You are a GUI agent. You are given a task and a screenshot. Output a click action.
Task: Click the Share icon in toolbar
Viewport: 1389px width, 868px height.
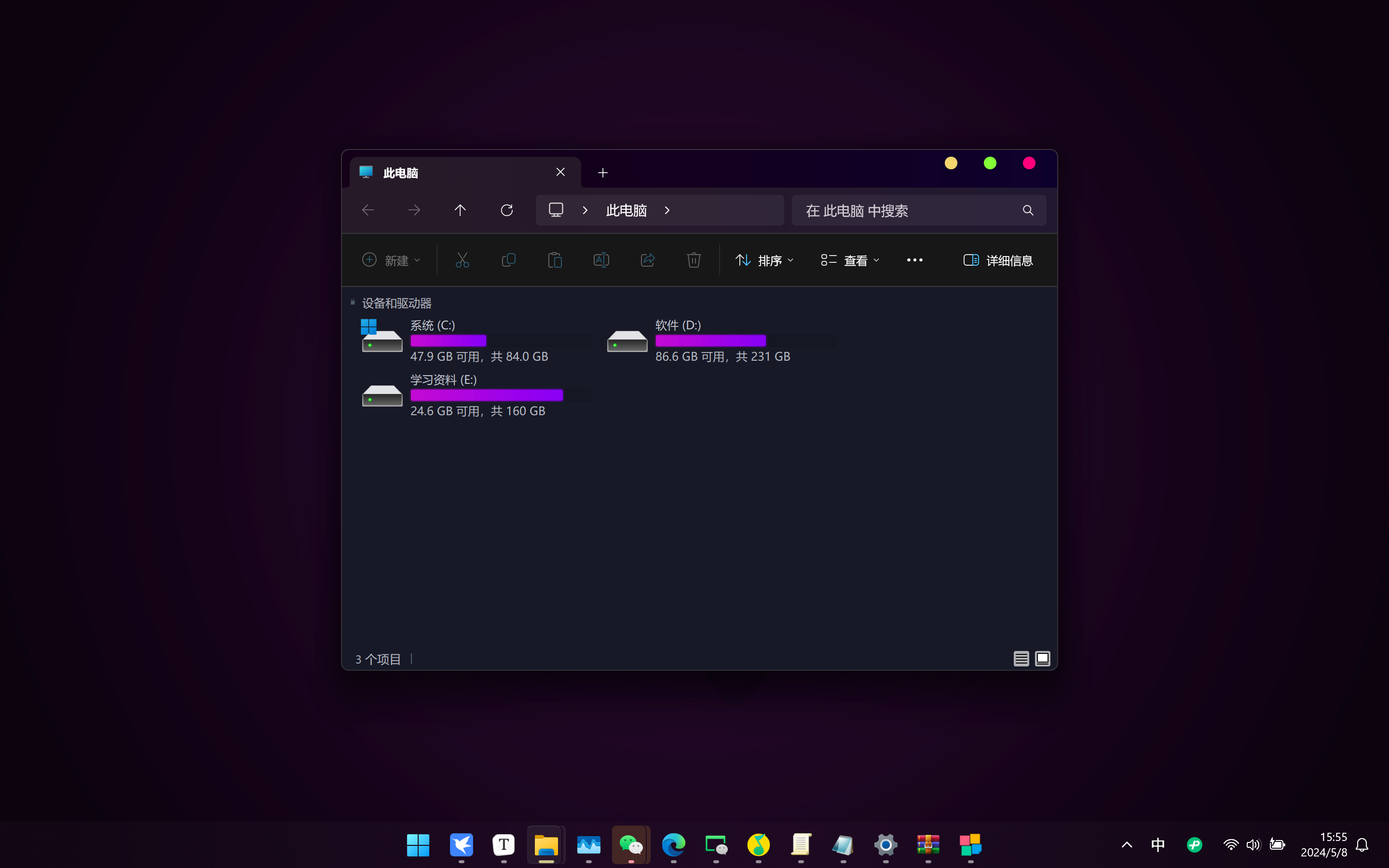point(647,260)
